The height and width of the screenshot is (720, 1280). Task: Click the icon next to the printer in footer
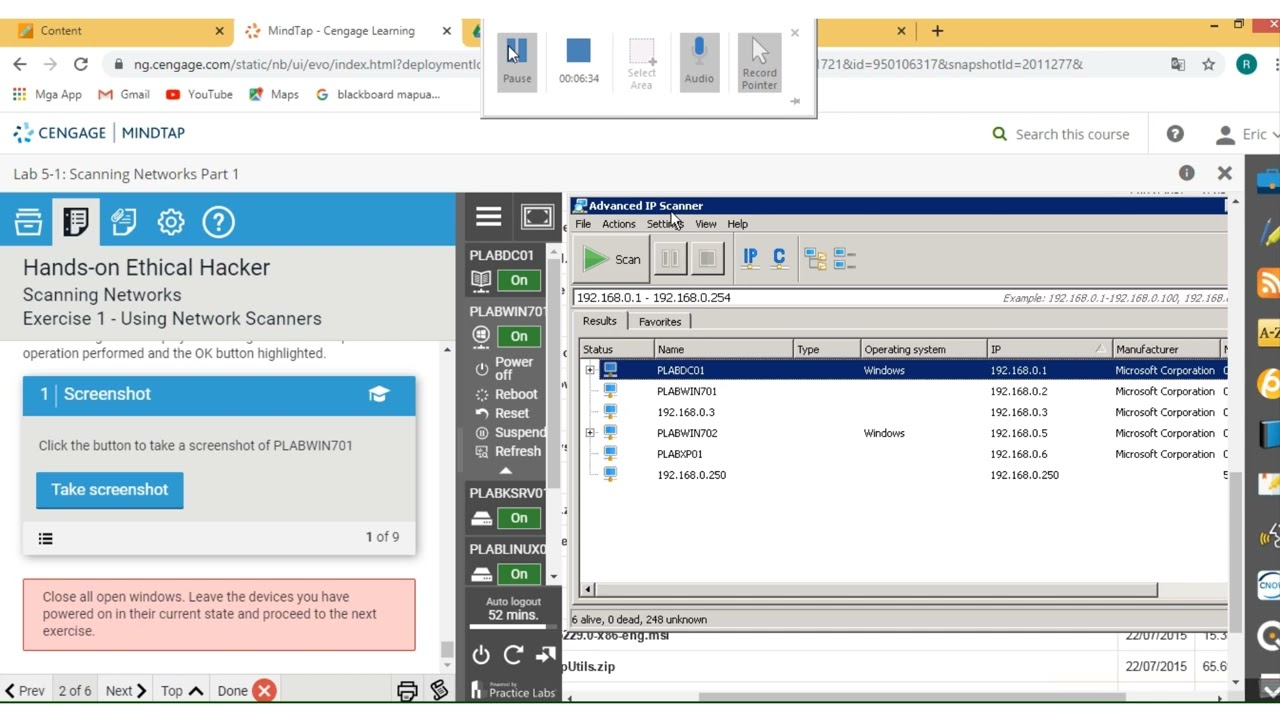(x=439, y=691)
